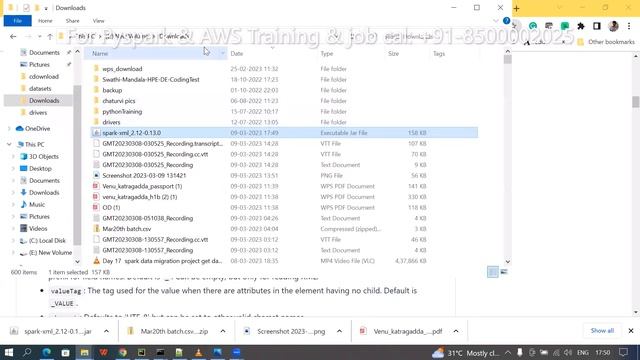
Task: Open the View ribbon tab
Action: point(98,21)
